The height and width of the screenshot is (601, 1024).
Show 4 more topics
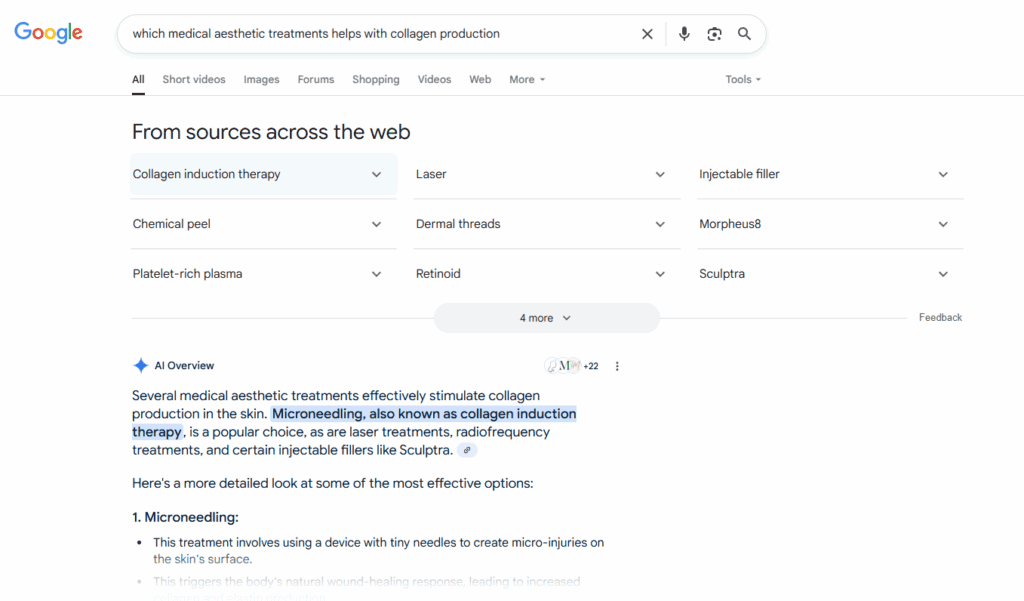coord(546,318)
